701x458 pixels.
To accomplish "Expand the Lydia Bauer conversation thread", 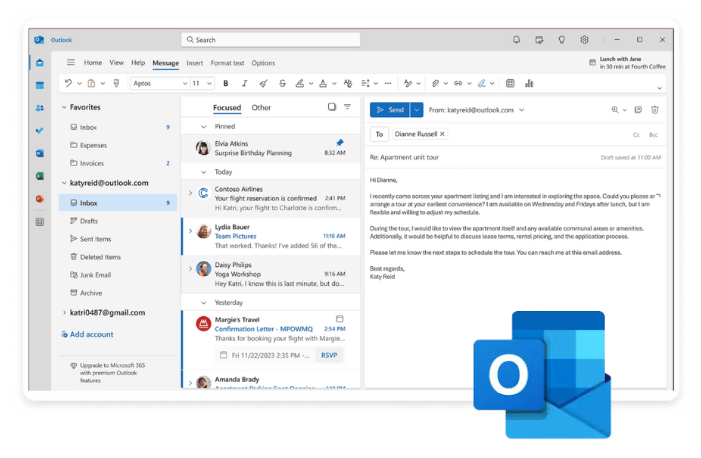I will [190, 231].
